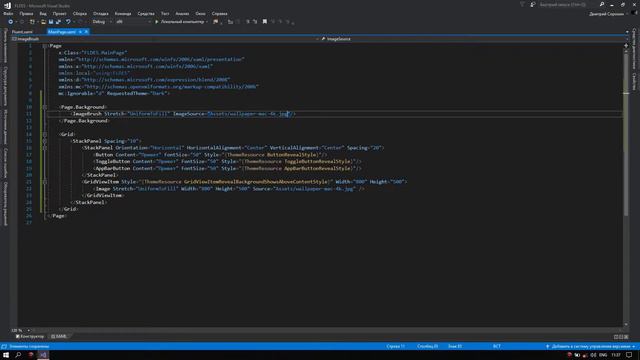Click the Save file icon in toolbar
640x360 pixels.
(51, 22)
